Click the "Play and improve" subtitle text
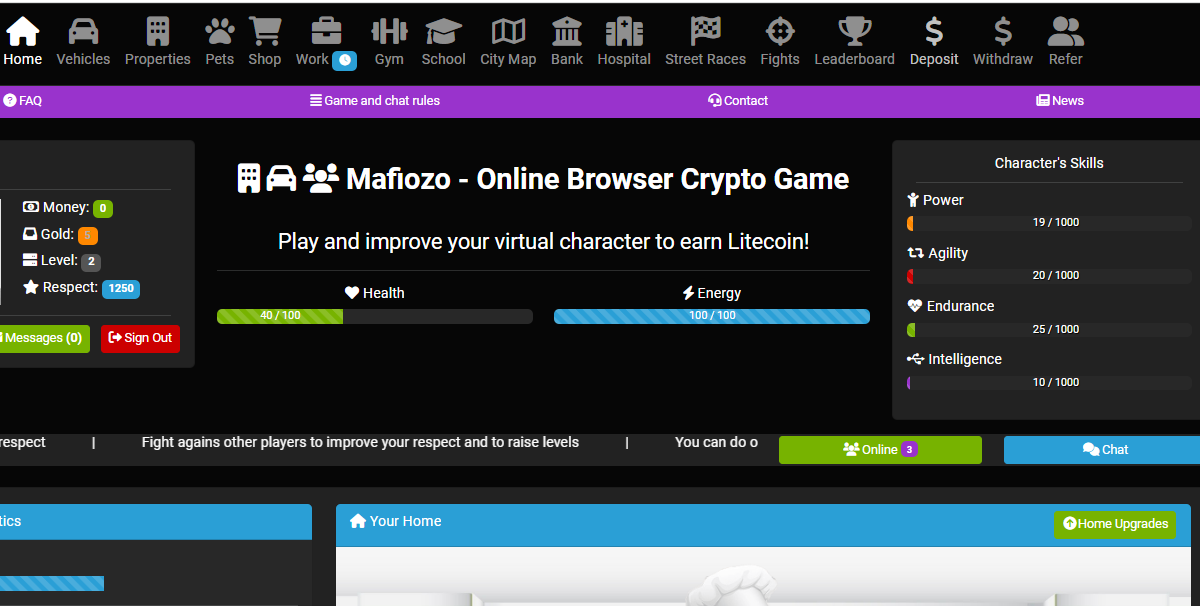 point(543,241)
